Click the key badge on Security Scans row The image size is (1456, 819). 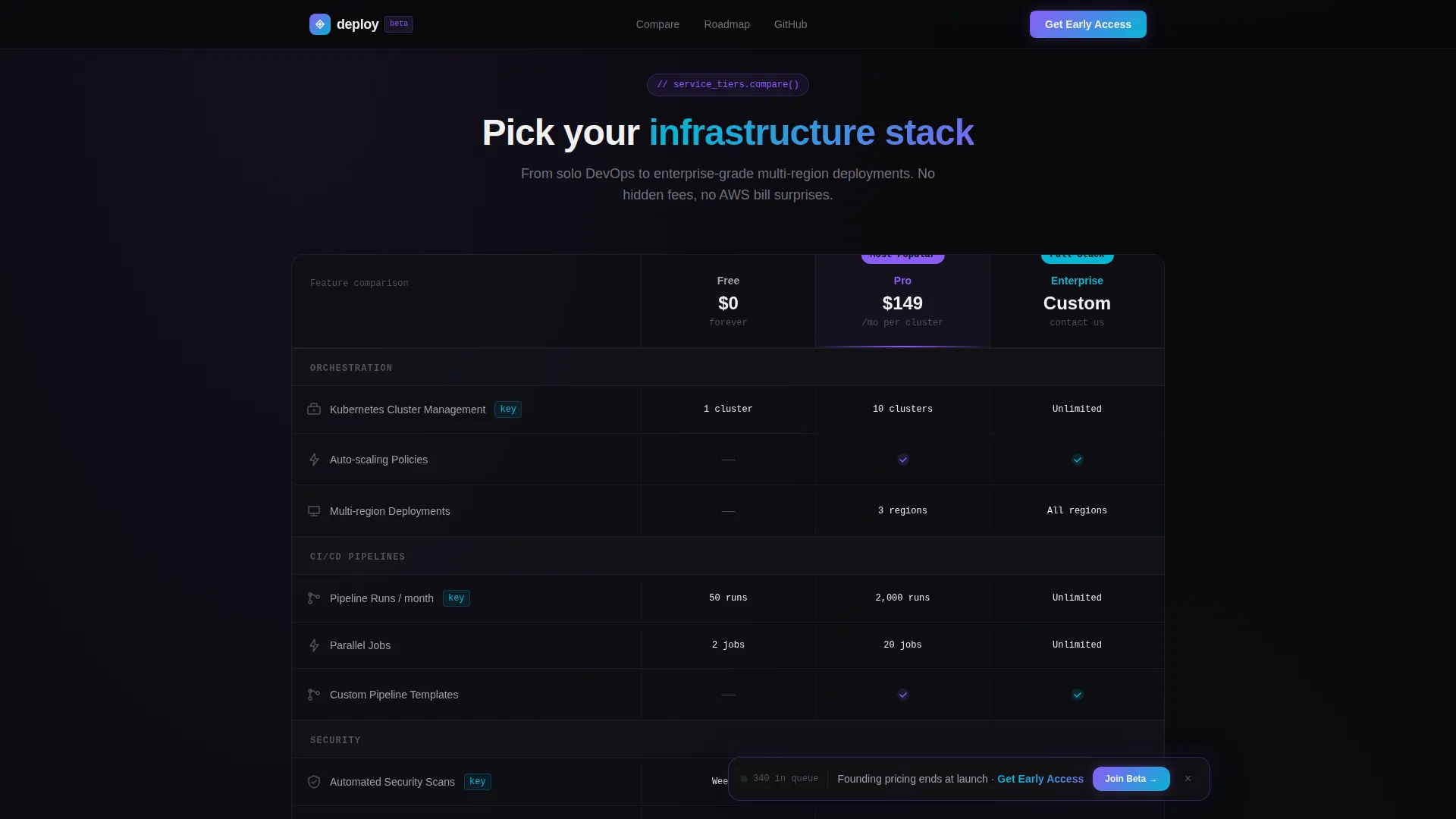[478, 782]
